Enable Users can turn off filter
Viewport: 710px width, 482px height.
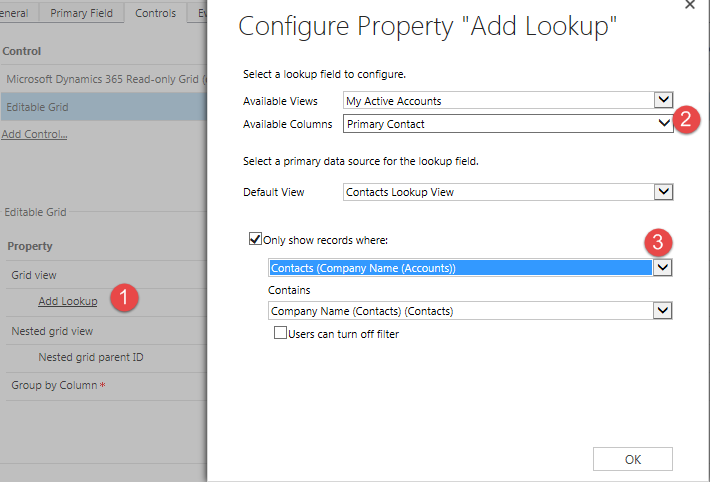click(281, 334)
